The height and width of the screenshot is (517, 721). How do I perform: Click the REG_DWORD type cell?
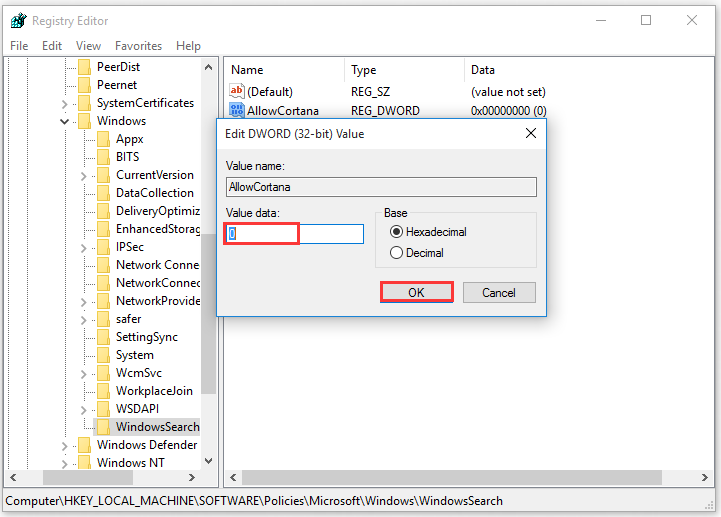coord(385,111)
